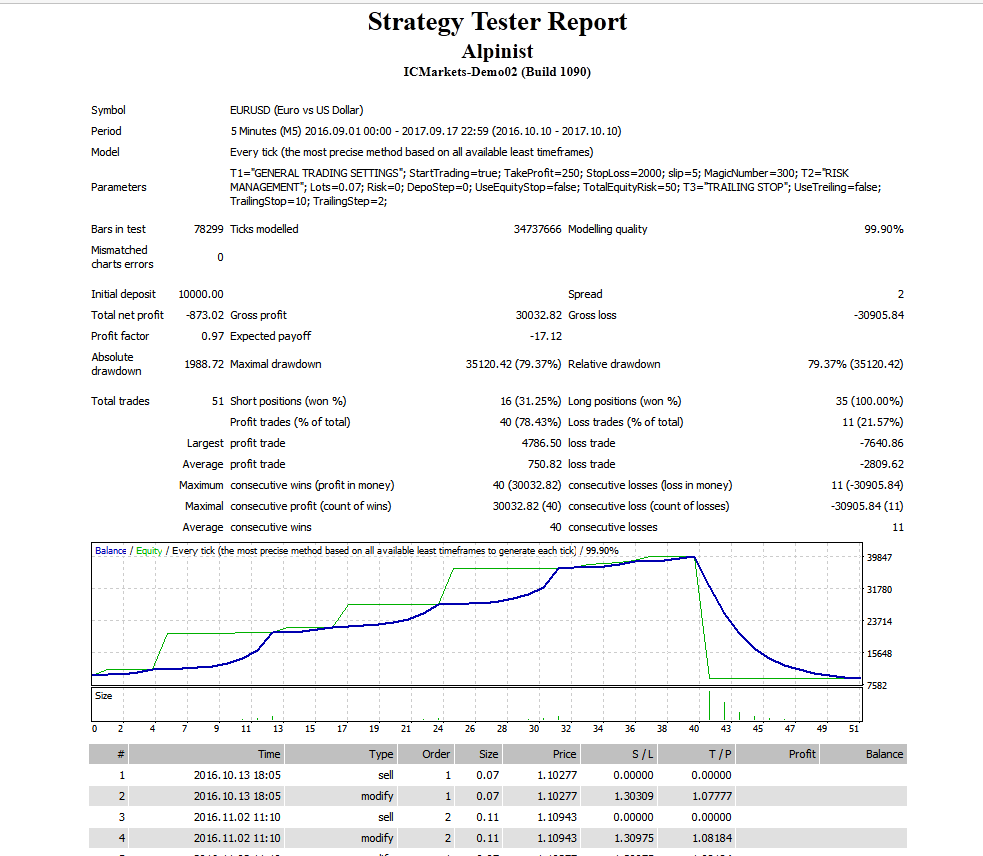Click row 3 time 2016.11.02 11:10
Image resolution: width=983 pixels, height=856 pixels.
[237, 817]
